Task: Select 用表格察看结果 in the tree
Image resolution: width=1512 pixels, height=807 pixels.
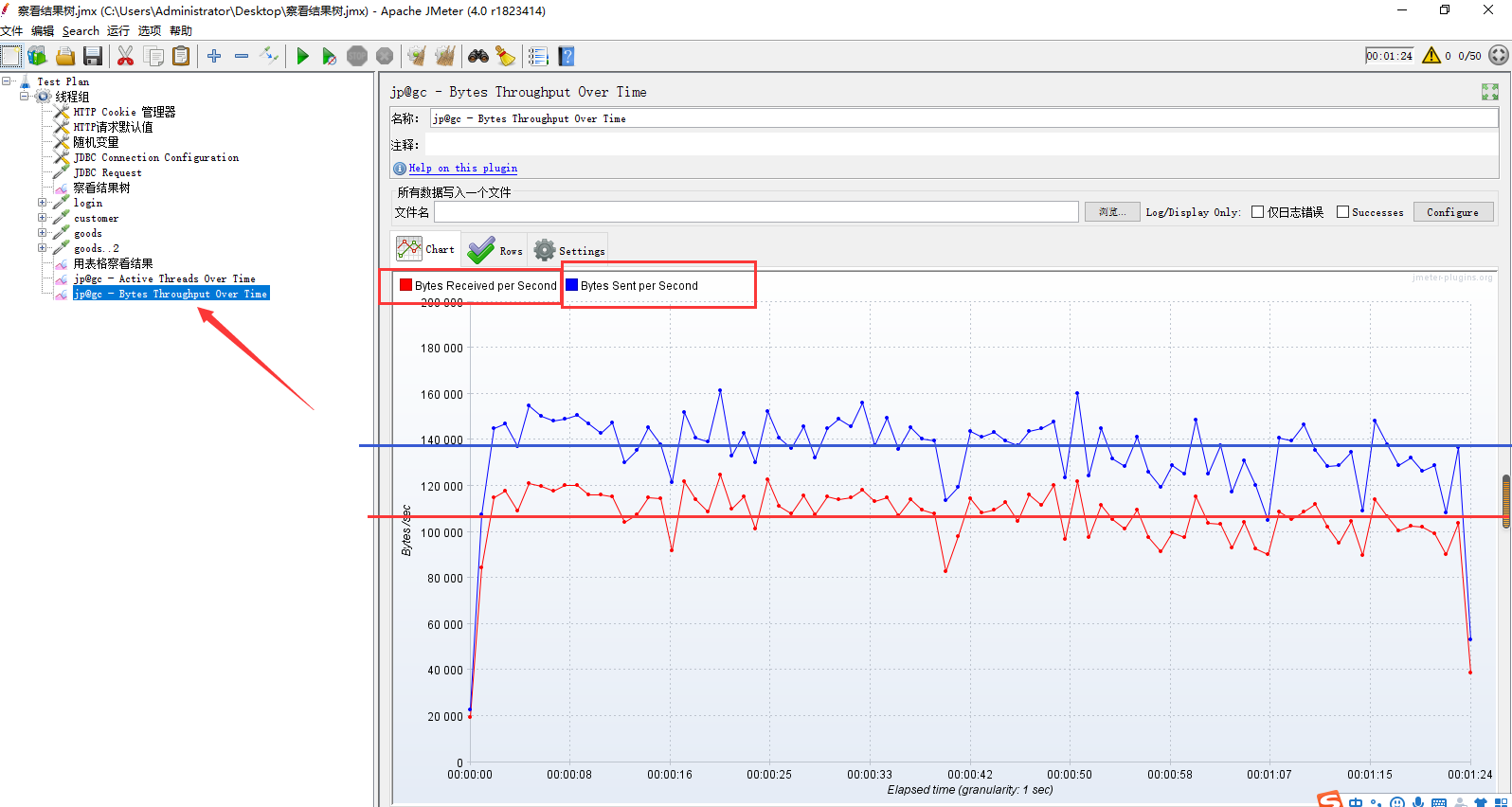Action: point(113,263)
